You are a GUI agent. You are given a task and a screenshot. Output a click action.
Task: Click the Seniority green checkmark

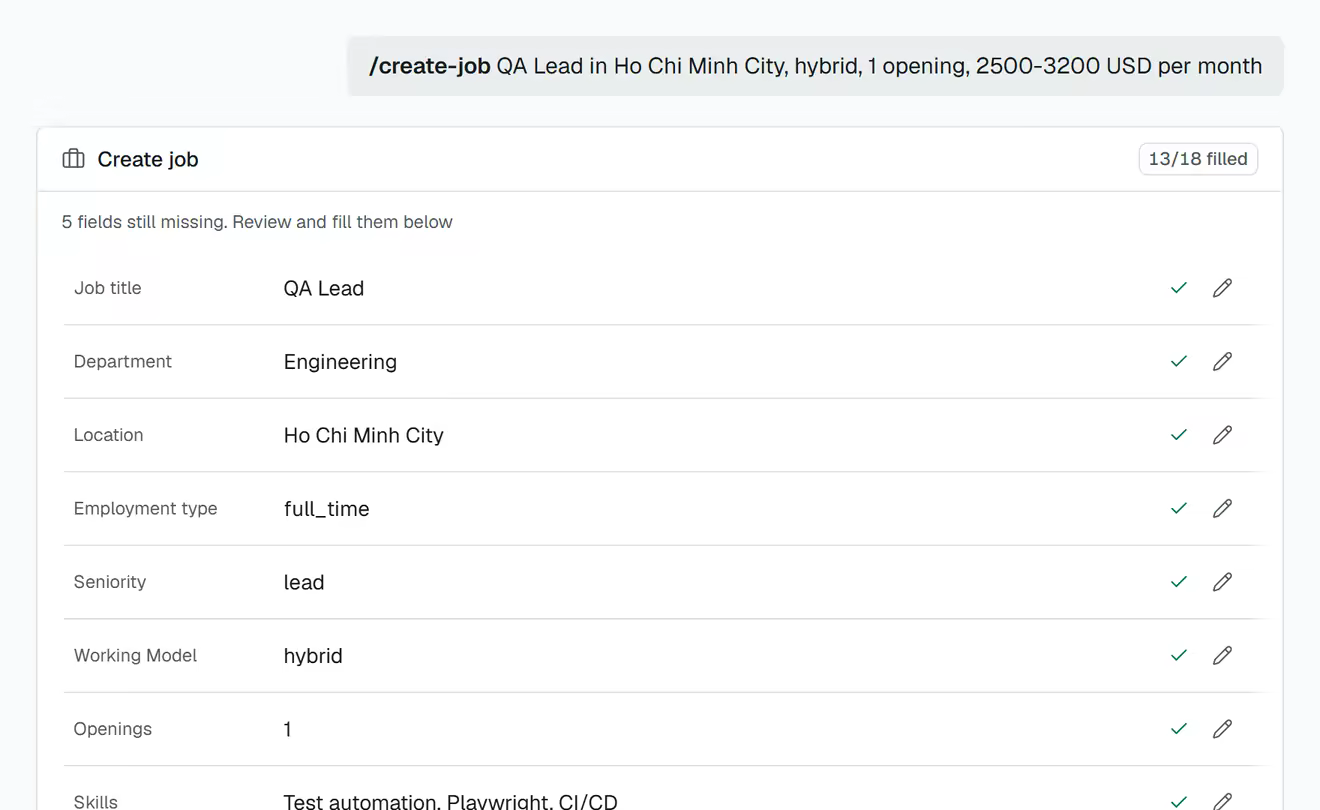point(1179,582)
